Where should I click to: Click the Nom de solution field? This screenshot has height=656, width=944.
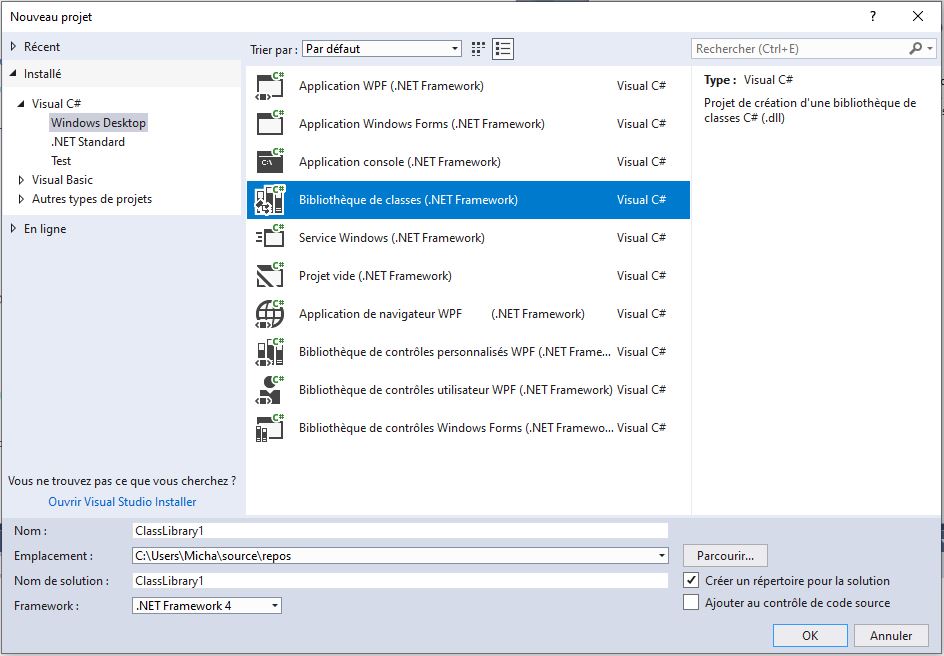click(x=400, y=581)
